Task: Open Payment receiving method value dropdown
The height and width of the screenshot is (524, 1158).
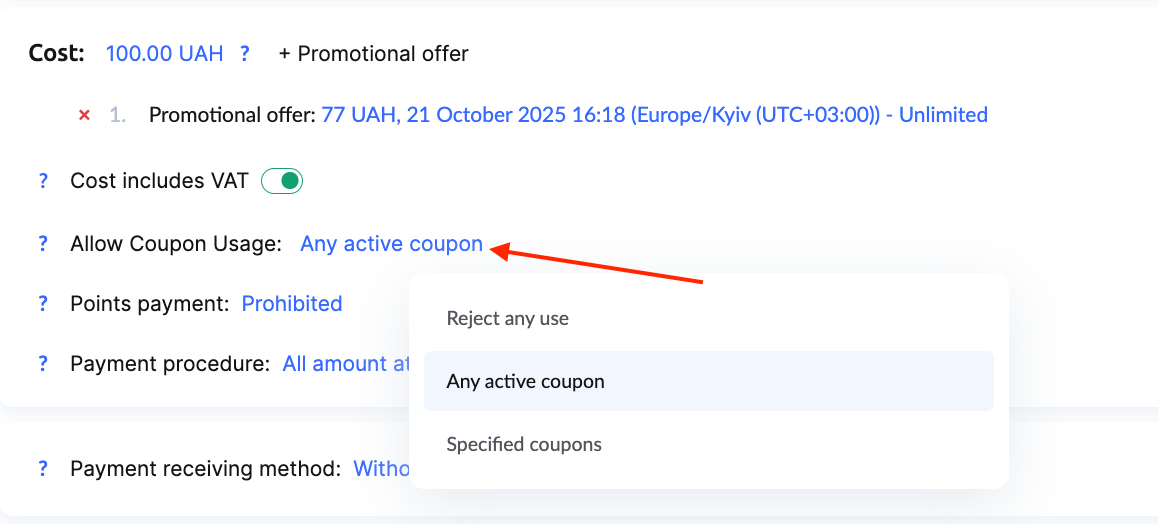Action: [x=381, y=468]
